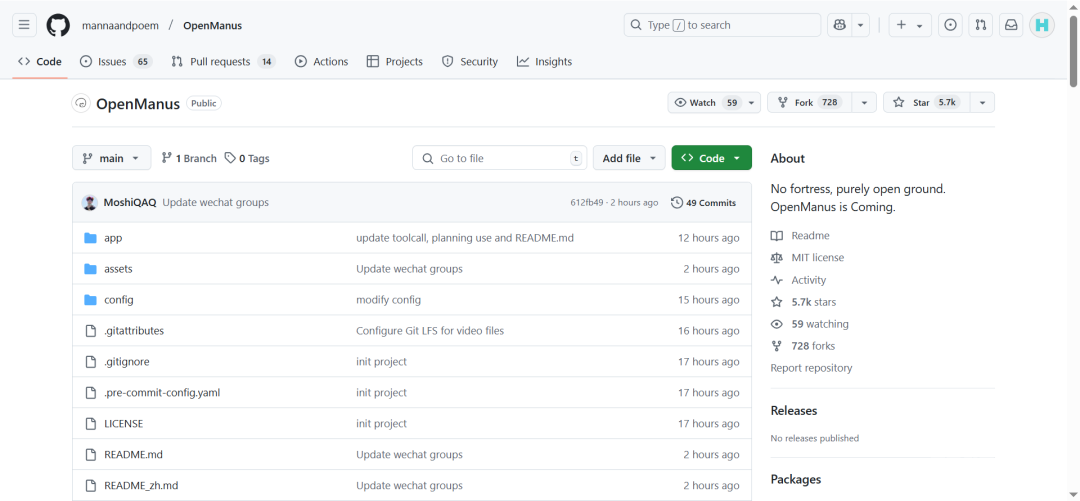This screenshot has width=1080, height=501.
Task: Click the tag icon beside 0 Tags
Action: [x=230, y=158]
